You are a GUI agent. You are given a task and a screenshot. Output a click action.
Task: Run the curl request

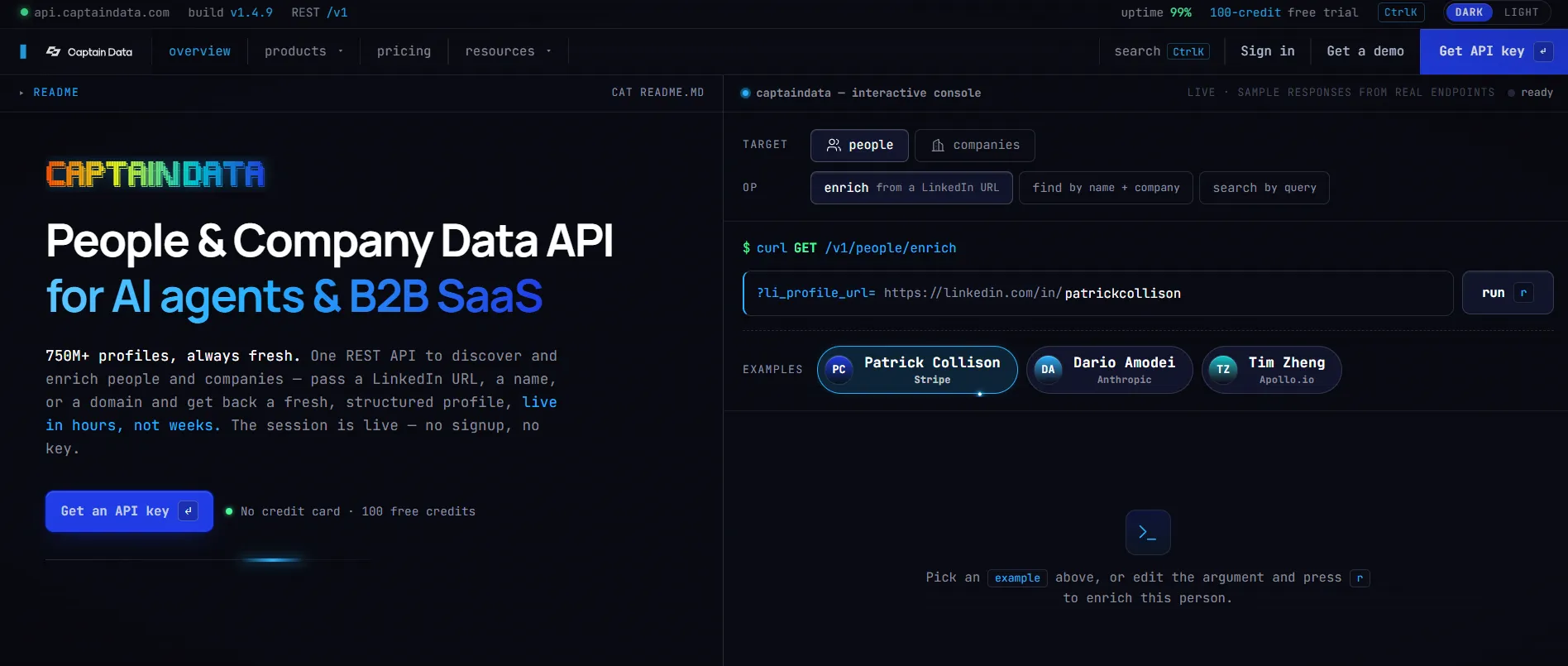tap(1507, 293)
